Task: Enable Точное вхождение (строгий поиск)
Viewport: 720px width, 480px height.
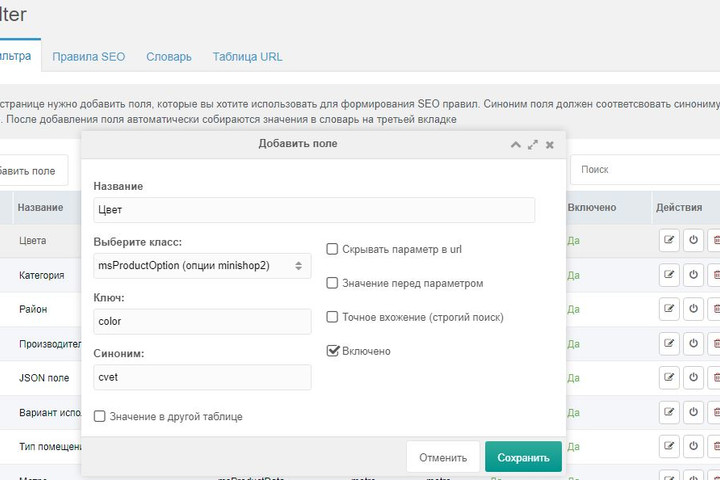Action: pyautogui.click(x=332, y=317)
